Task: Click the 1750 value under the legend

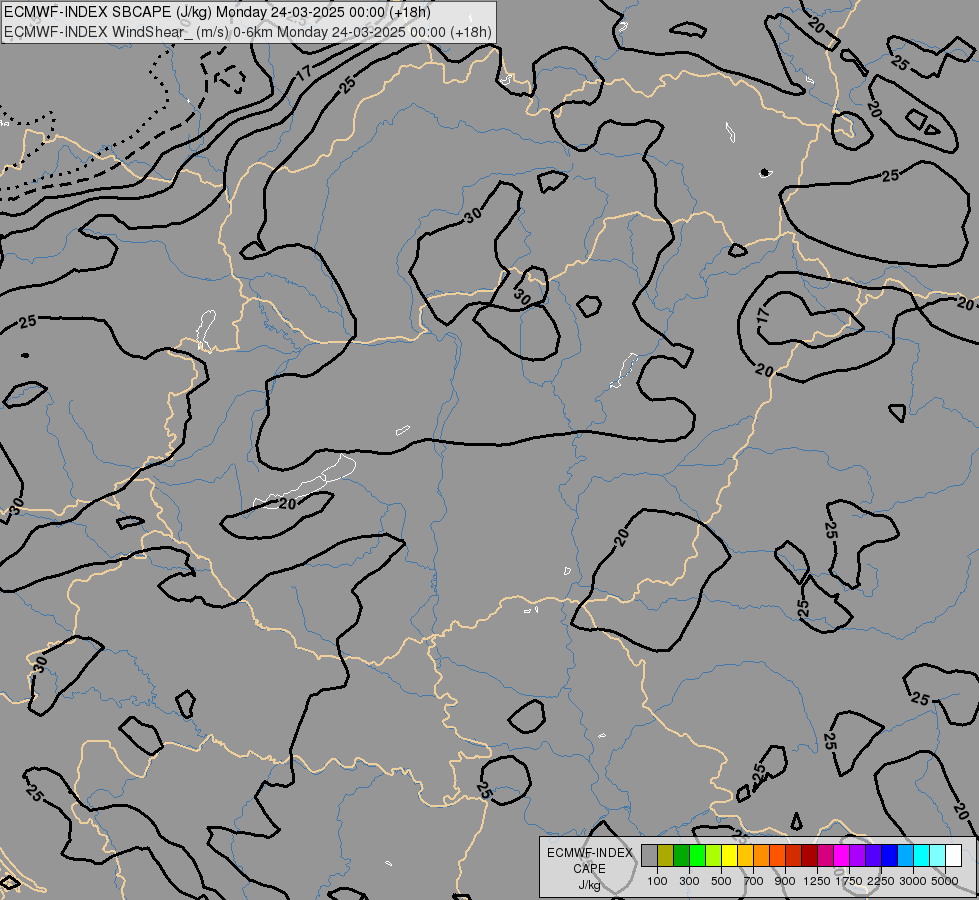Action: click(849, 881)
